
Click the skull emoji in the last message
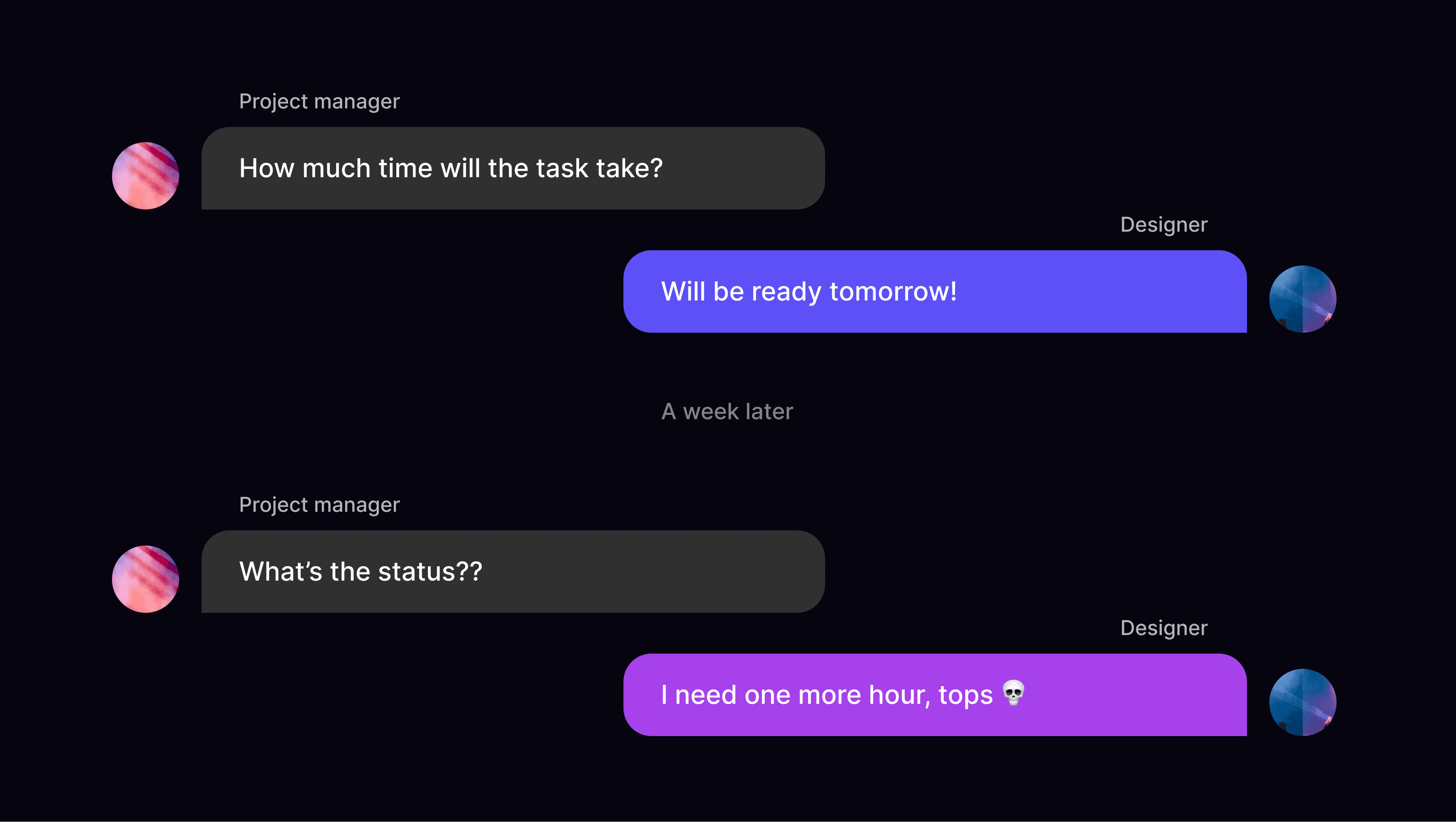tap(1013, 693)
